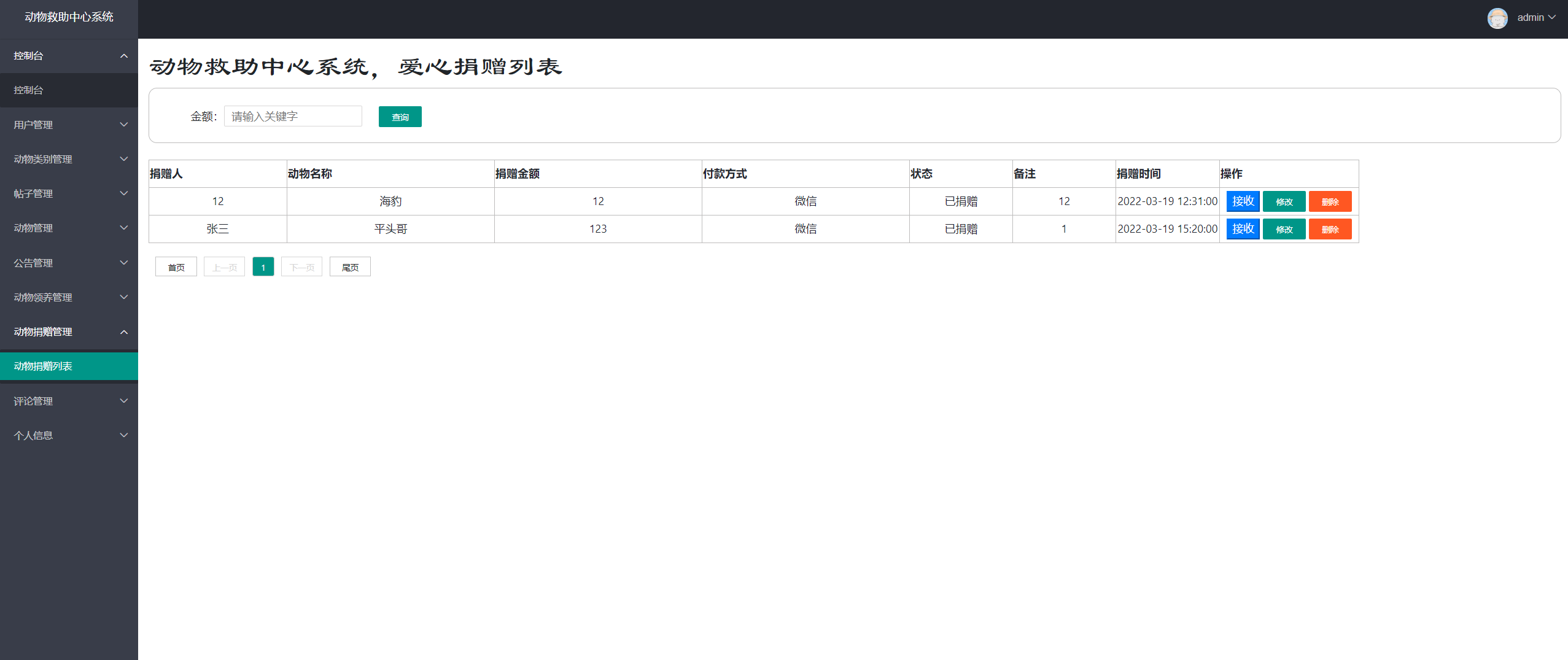Expand the 个人信息 menu

point(69,435)
